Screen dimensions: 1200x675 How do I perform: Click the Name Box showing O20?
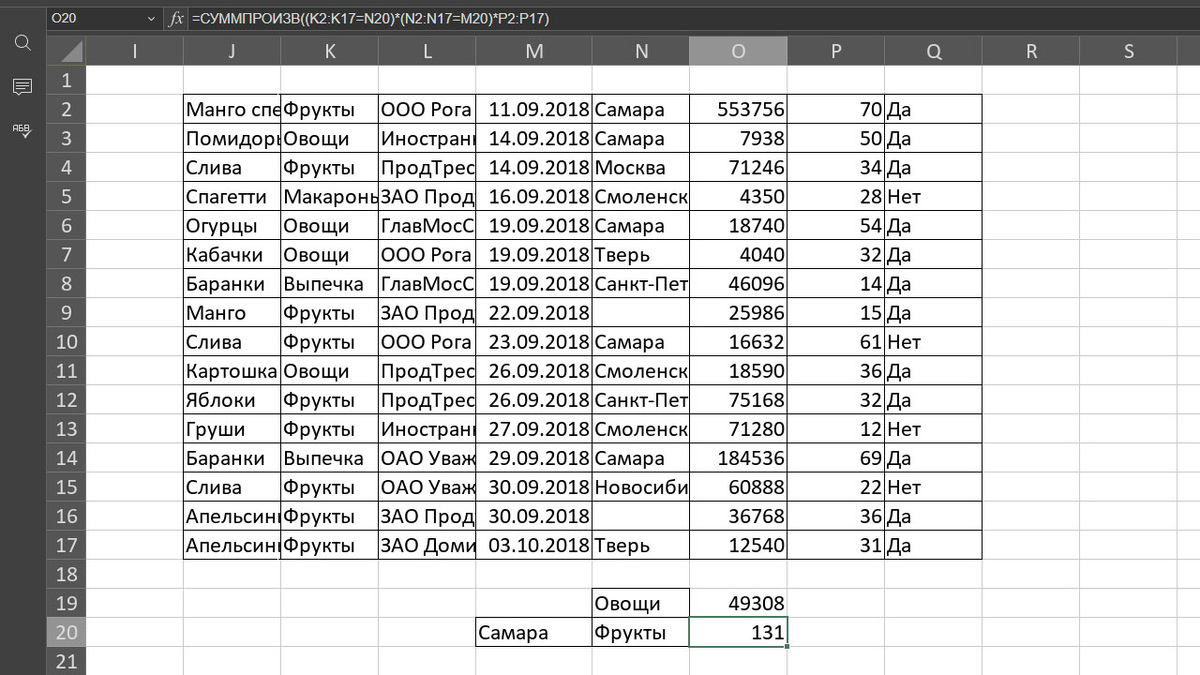pyautogui.click(x=95, y=18)
